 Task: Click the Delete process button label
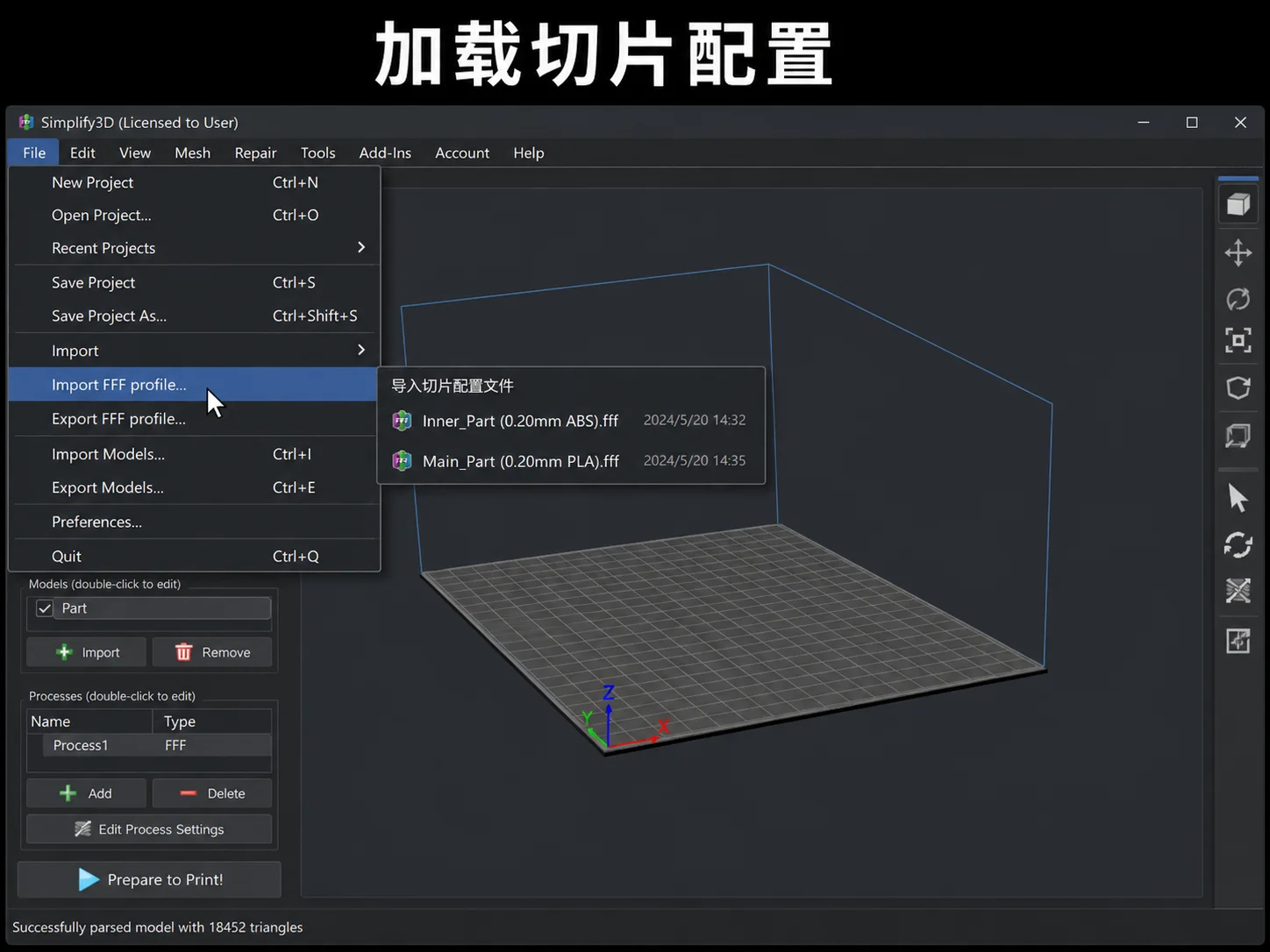pyautogui.click(x=226, y=793)
